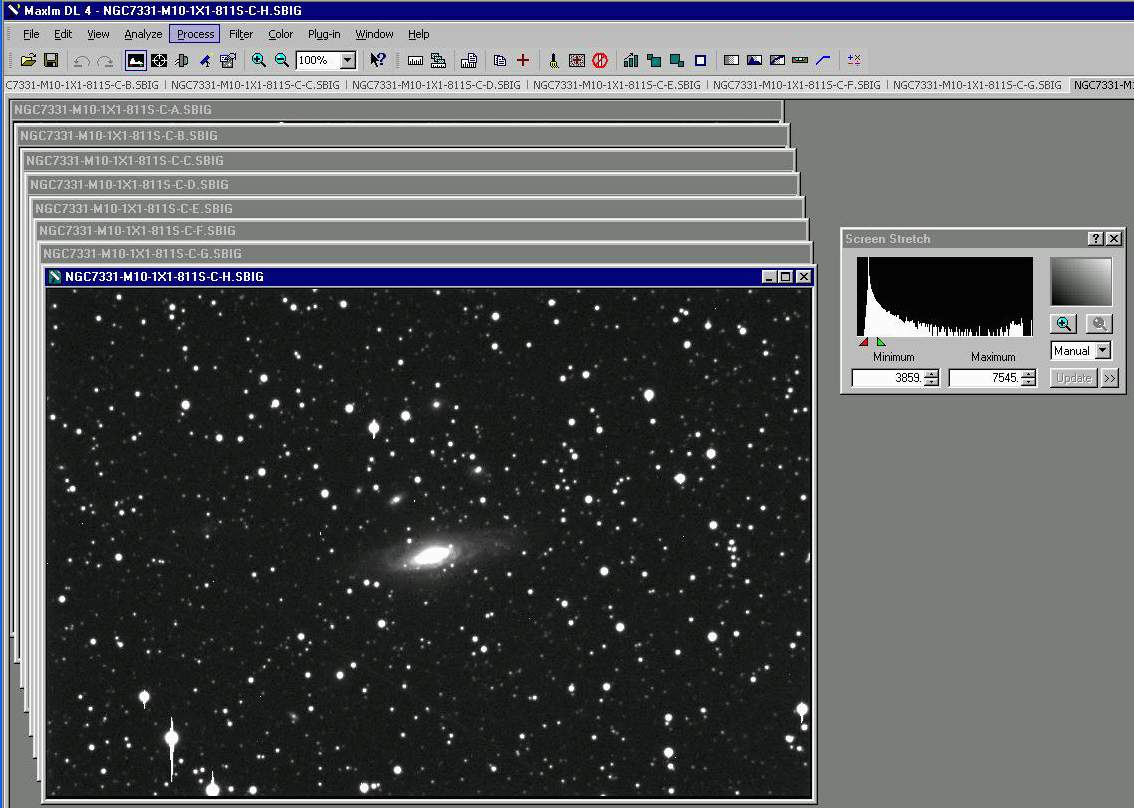Click the Screen Stretch help question button
Screen dimensions: 1134x808
click(x=1096, y=239)
